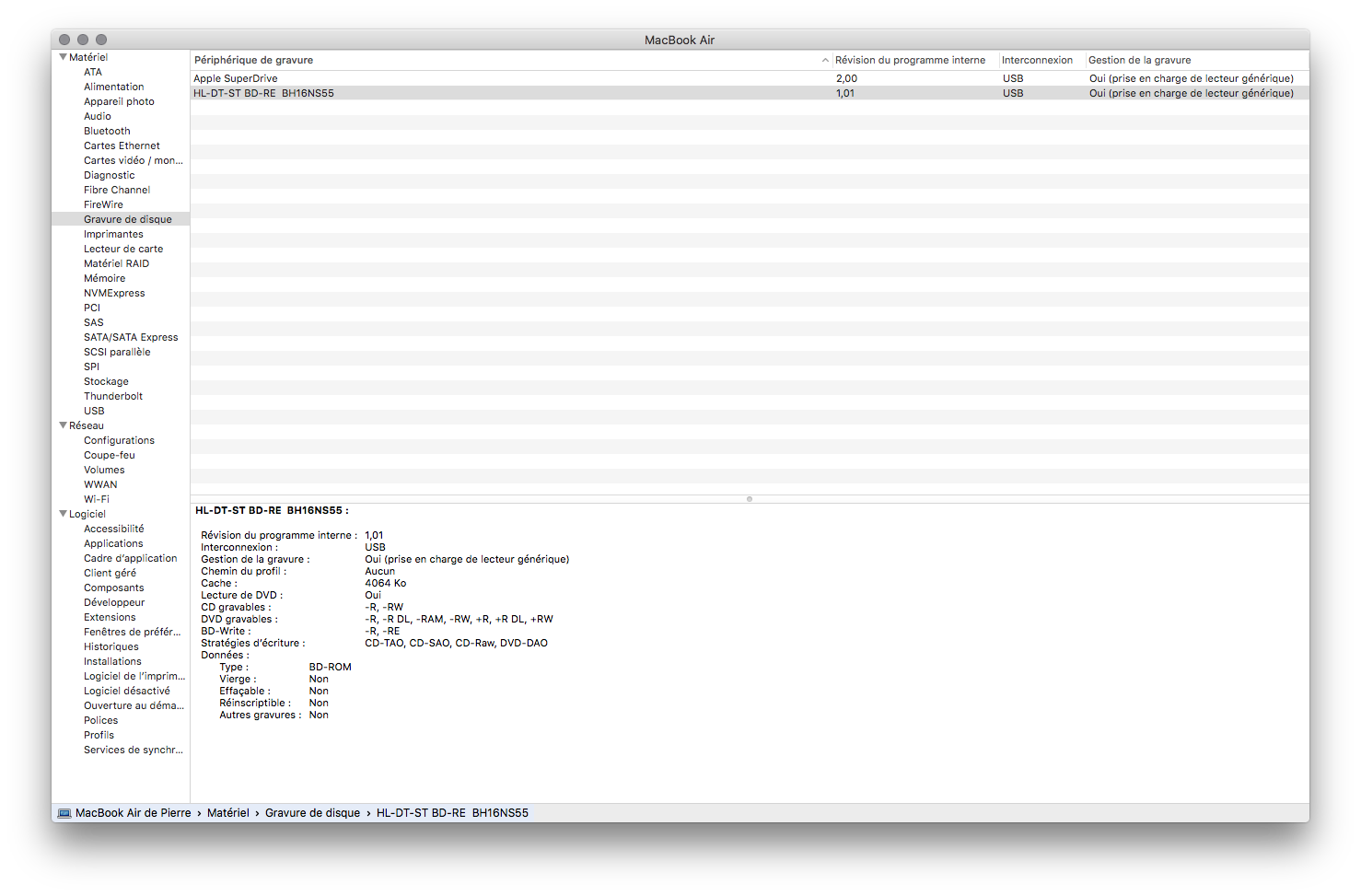1361x896 pixels.
Task: Select Installations in the sidebar
Action: [x=112, y=661]
